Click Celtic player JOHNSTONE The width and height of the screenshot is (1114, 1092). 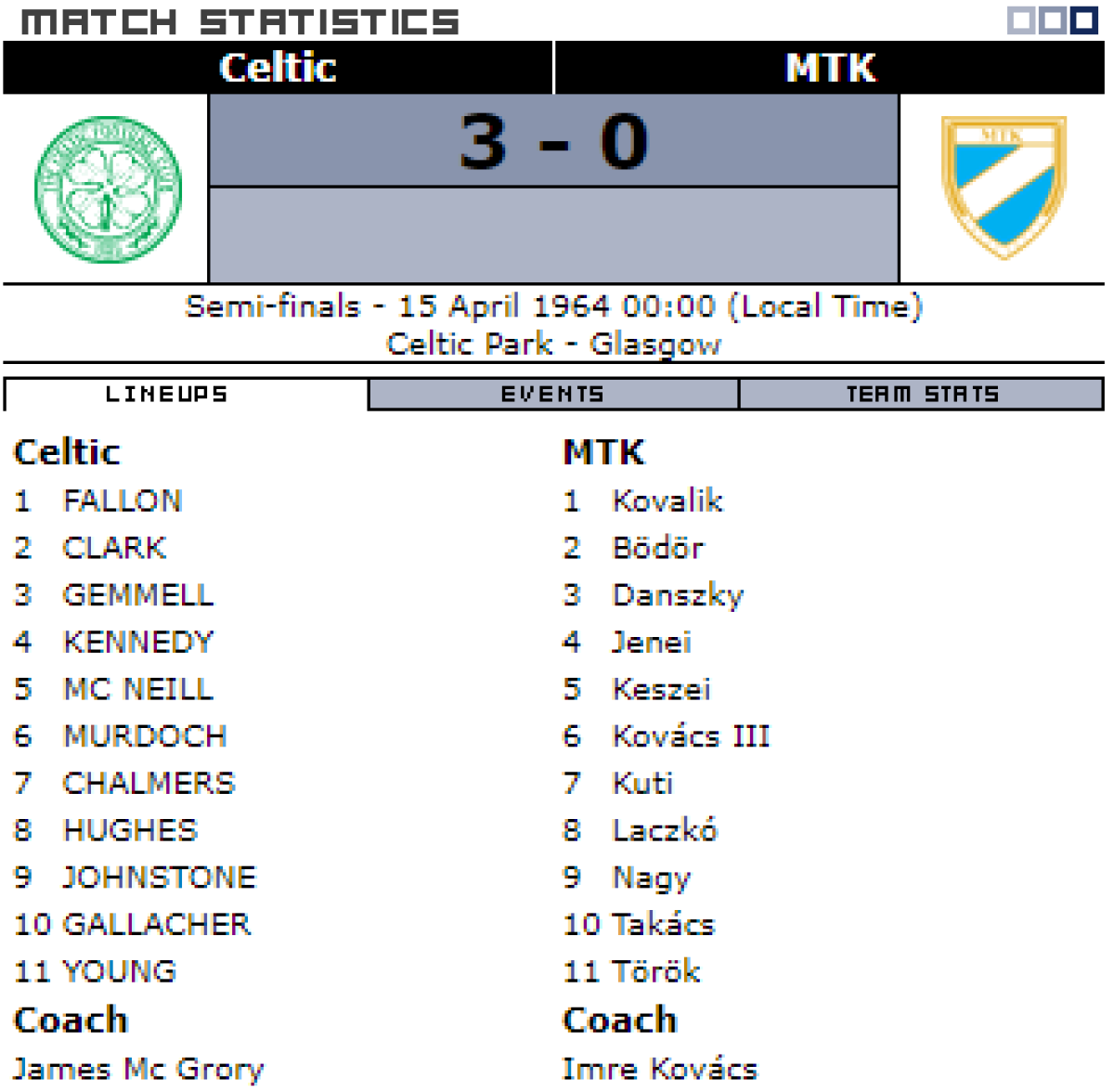coord(159,877)
